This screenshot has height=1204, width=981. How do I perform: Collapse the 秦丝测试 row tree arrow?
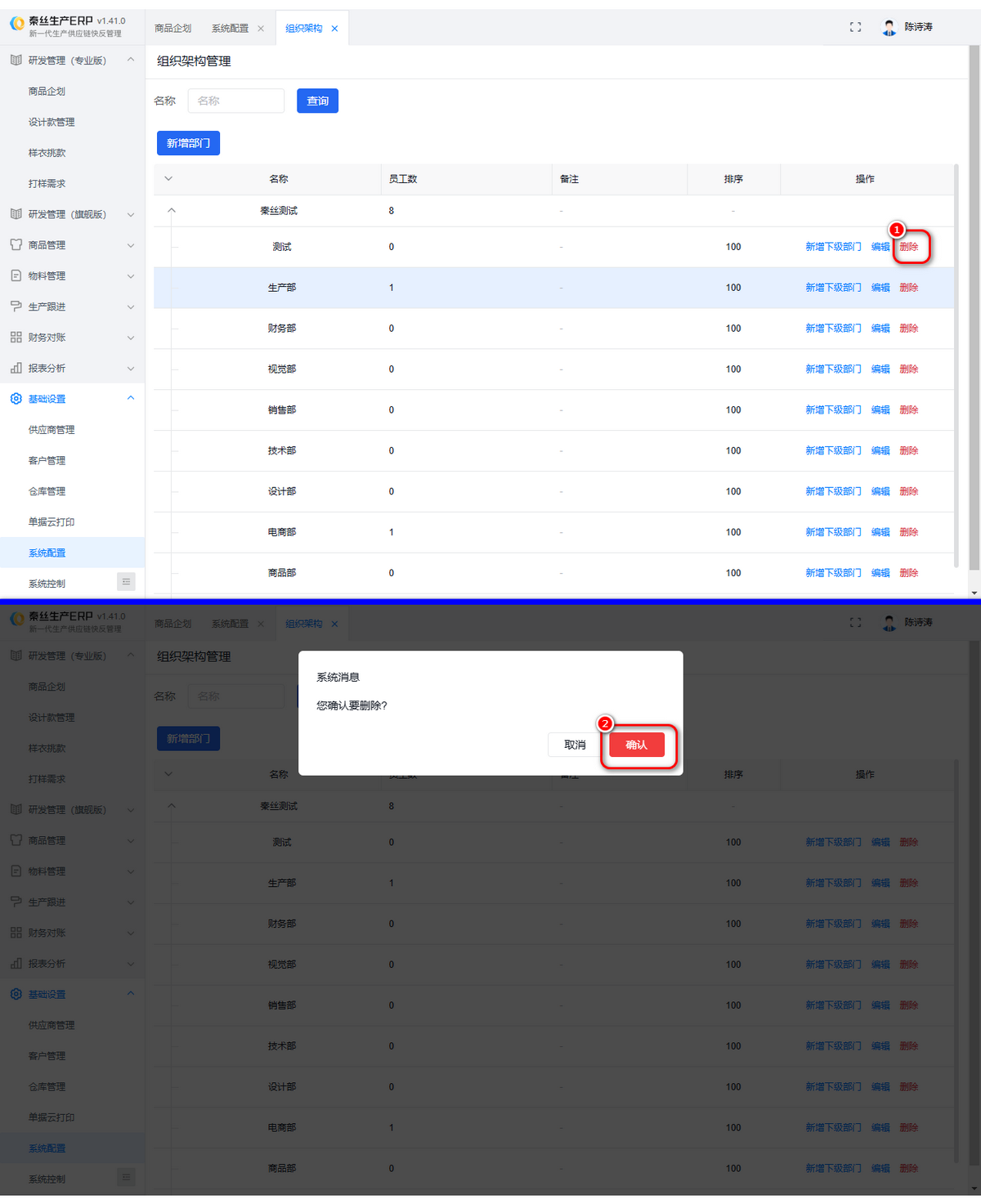[x=172, y=210]
